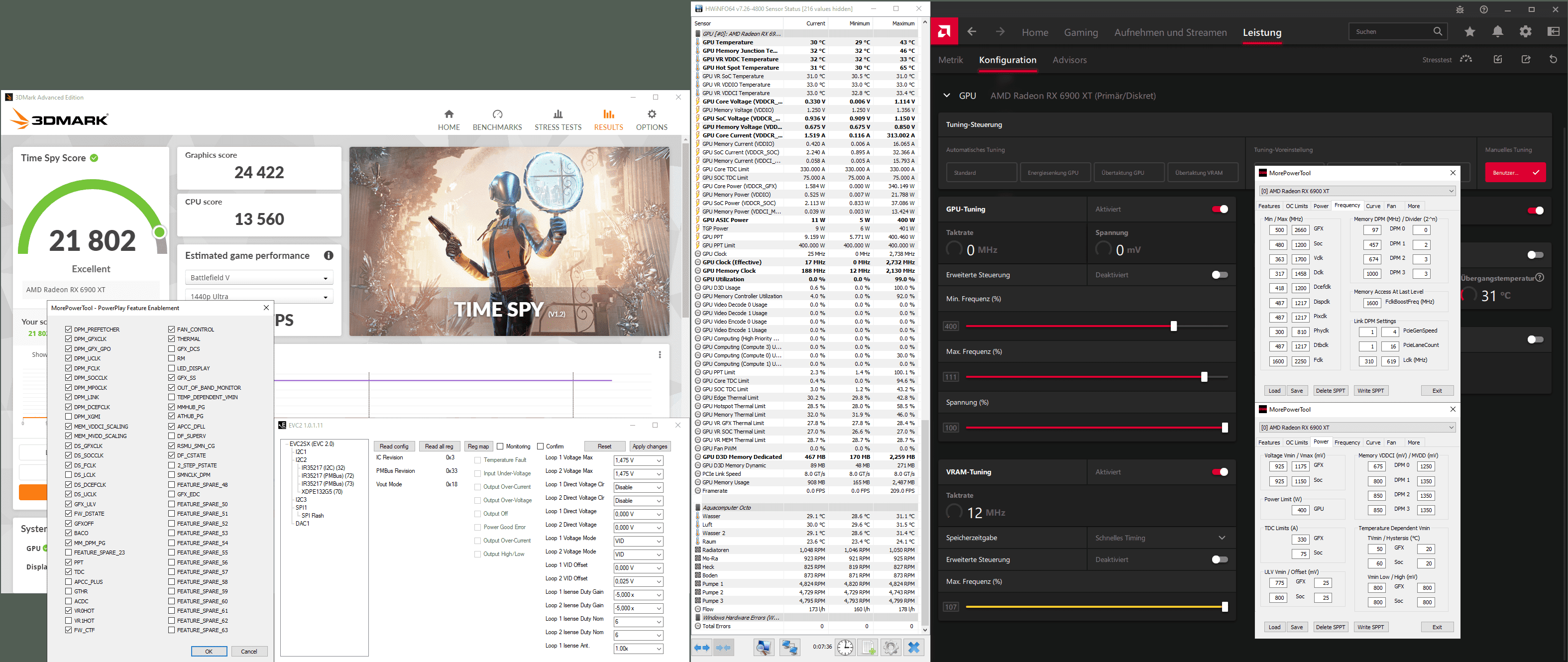This screenshot has width=1568, height=662.
Task: Open Loop 1 Voltage Mode VID dropdown
Action: [638, 541]
